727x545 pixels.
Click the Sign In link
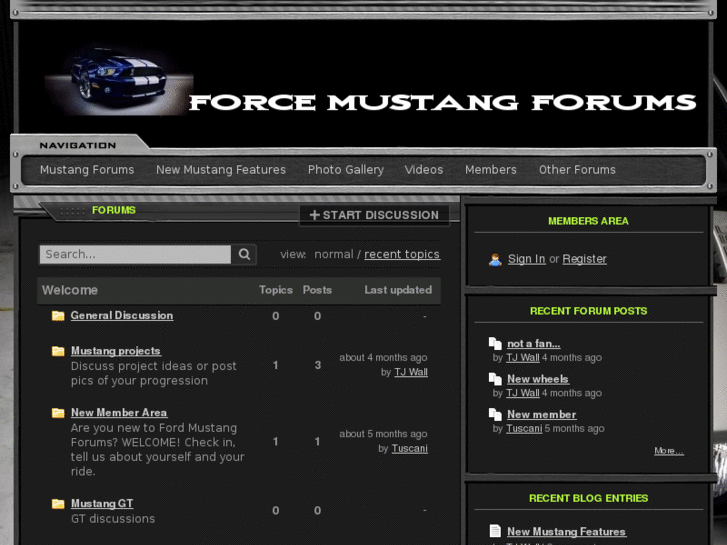526,259
